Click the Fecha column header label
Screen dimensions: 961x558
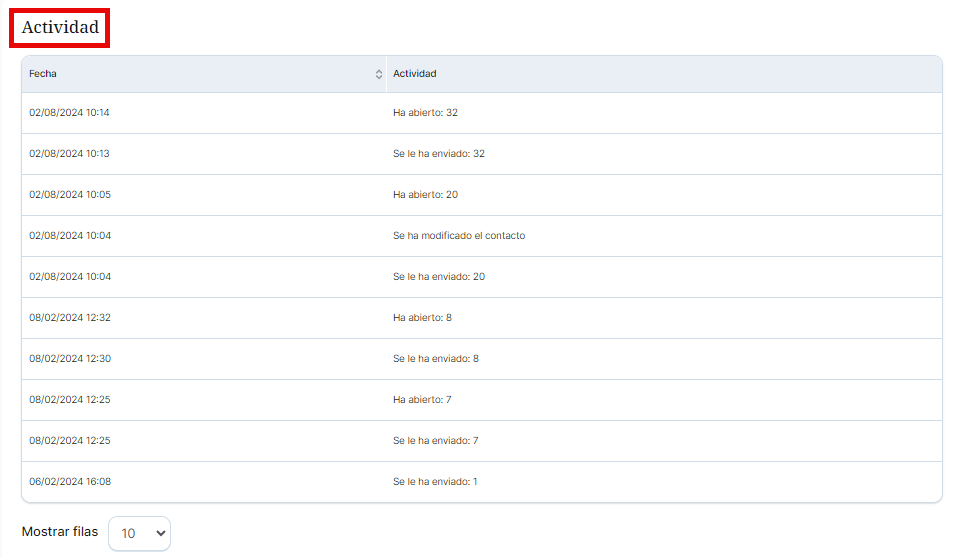point(43,74)
